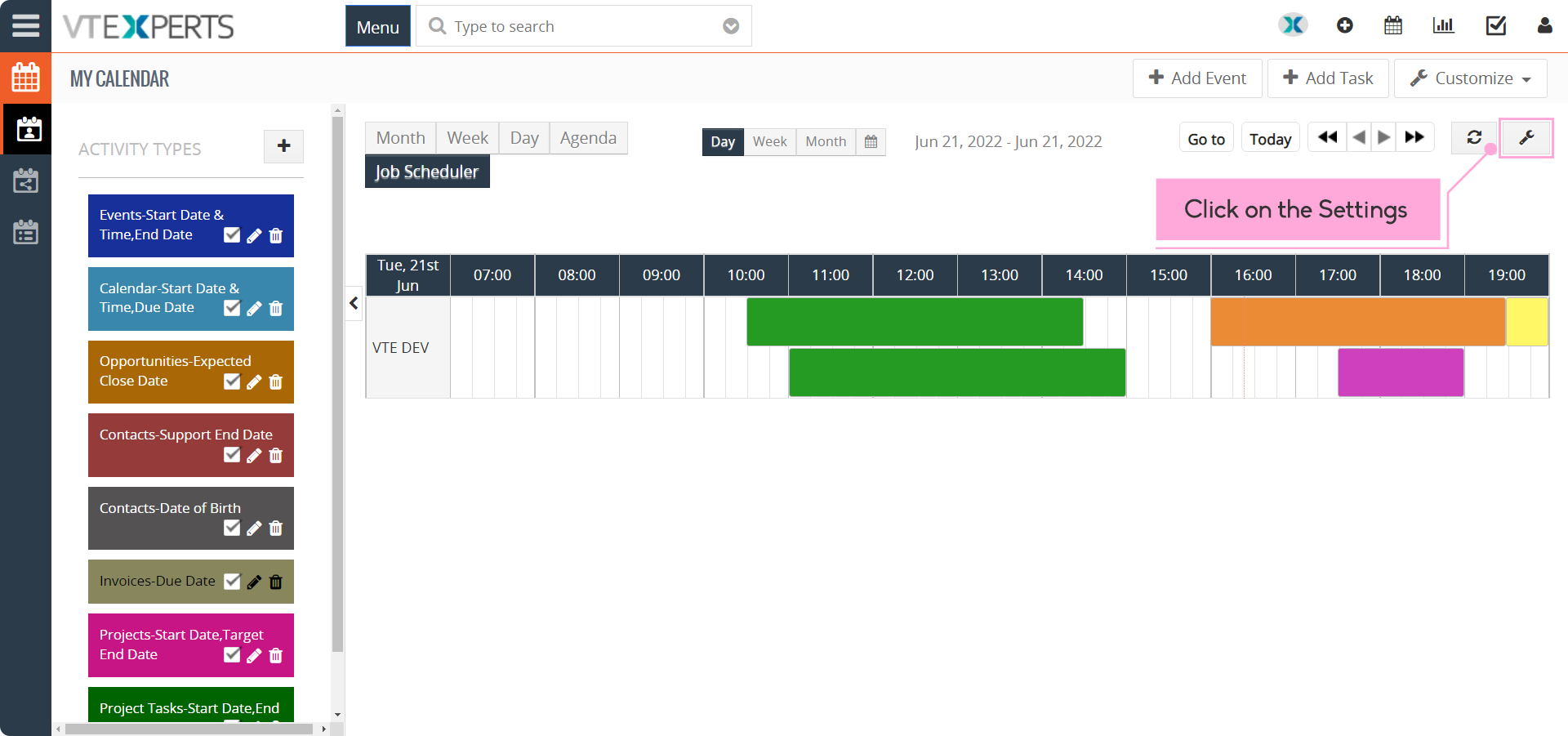
Task: Jump back with the double-left arrow
Action: tap(1327, 137)
